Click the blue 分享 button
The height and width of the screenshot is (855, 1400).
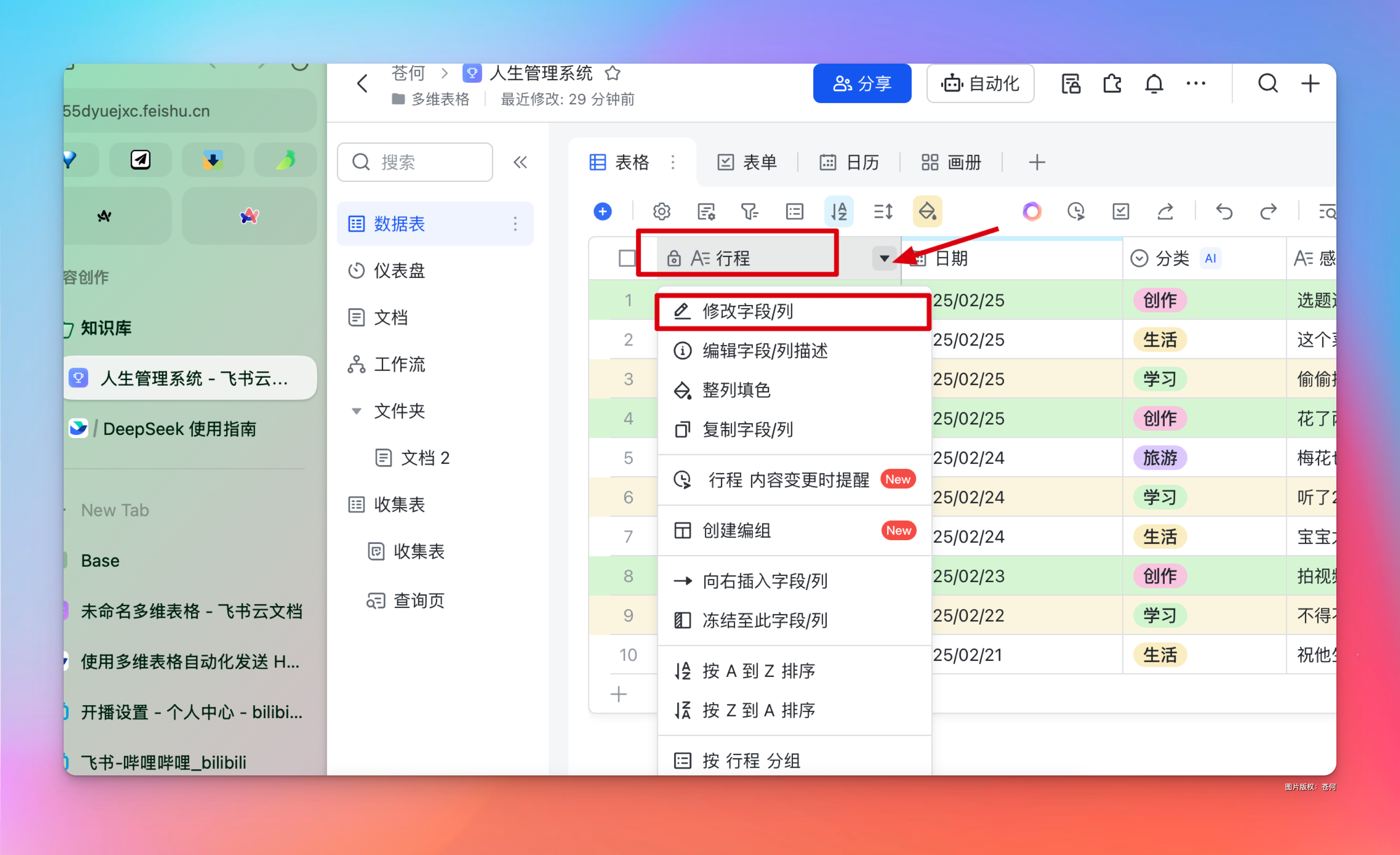861,84
